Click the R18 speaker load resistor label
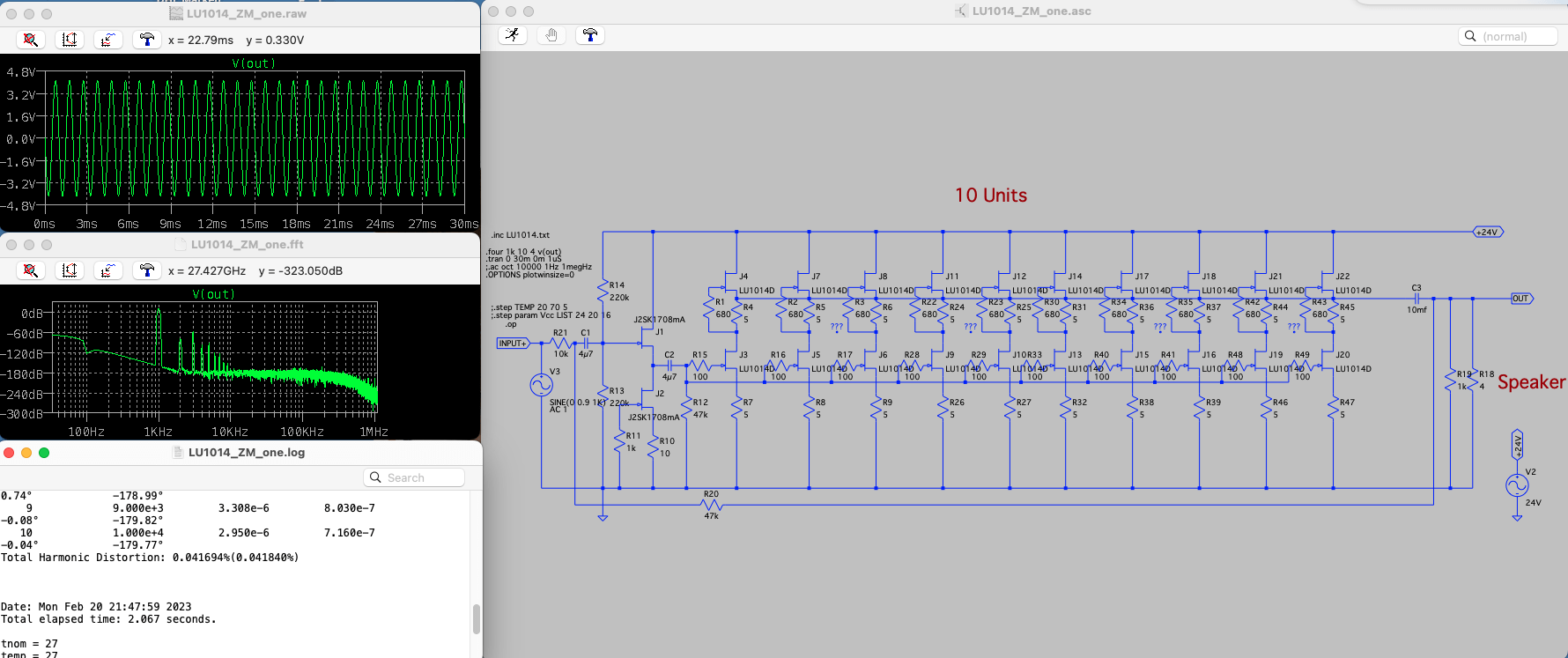The height and width of the screenshot is (658, 1568). 1487,380
